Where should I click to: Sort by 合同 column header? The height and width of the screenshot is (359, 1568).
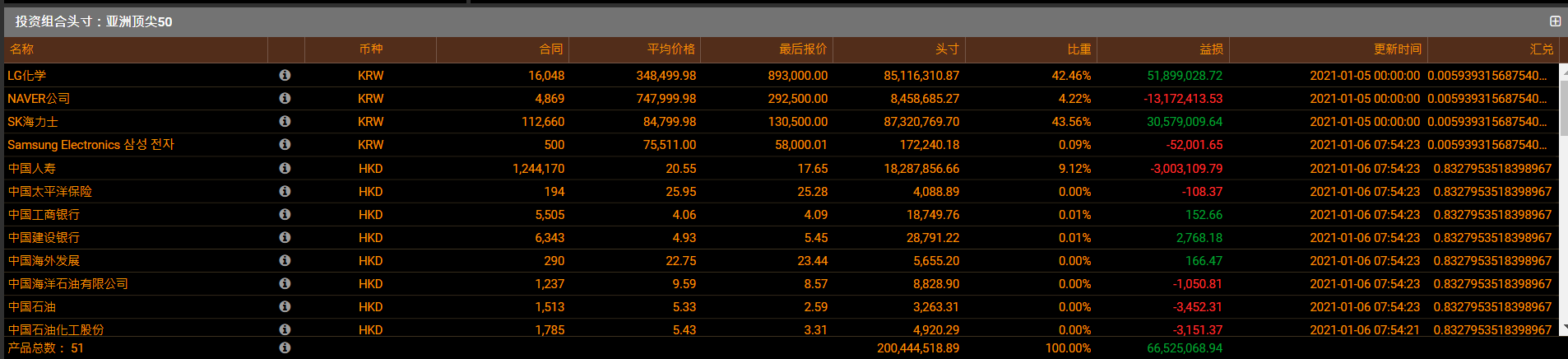pos(503,49)
